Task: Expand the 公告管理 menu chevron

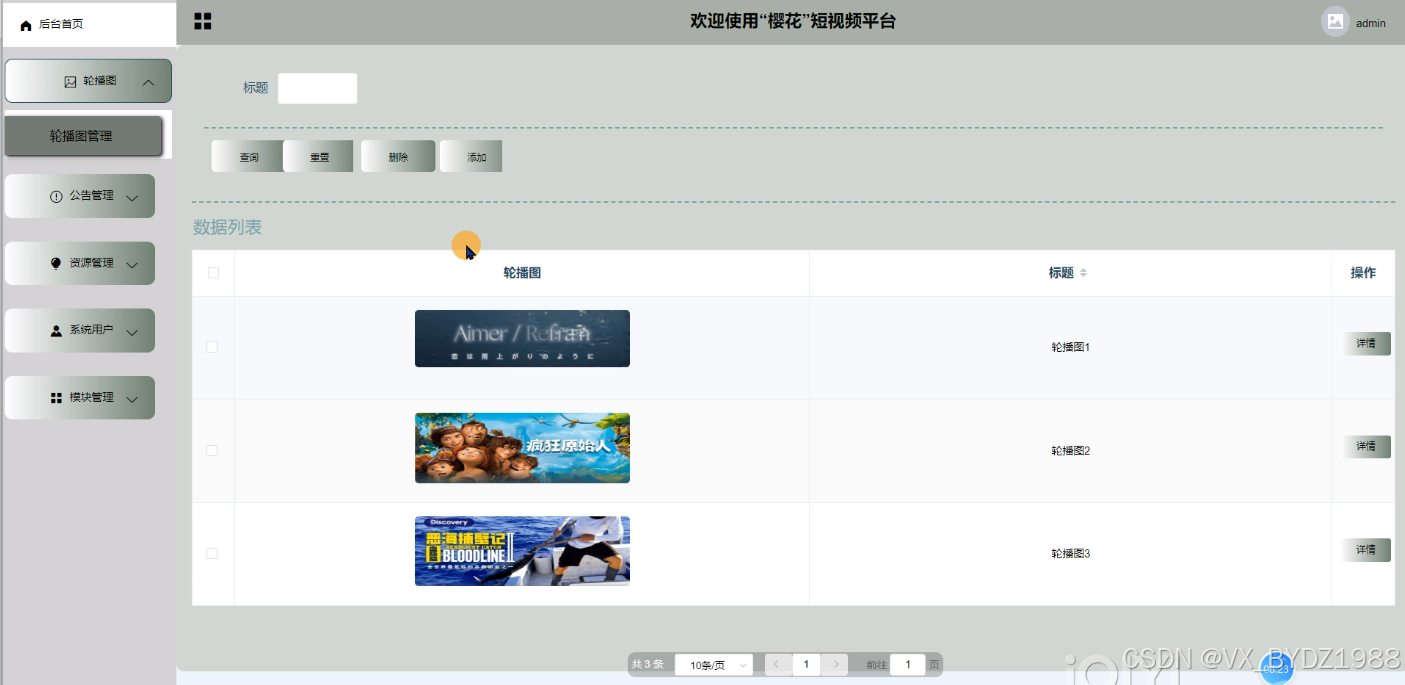Action: [x=132, y=198]
